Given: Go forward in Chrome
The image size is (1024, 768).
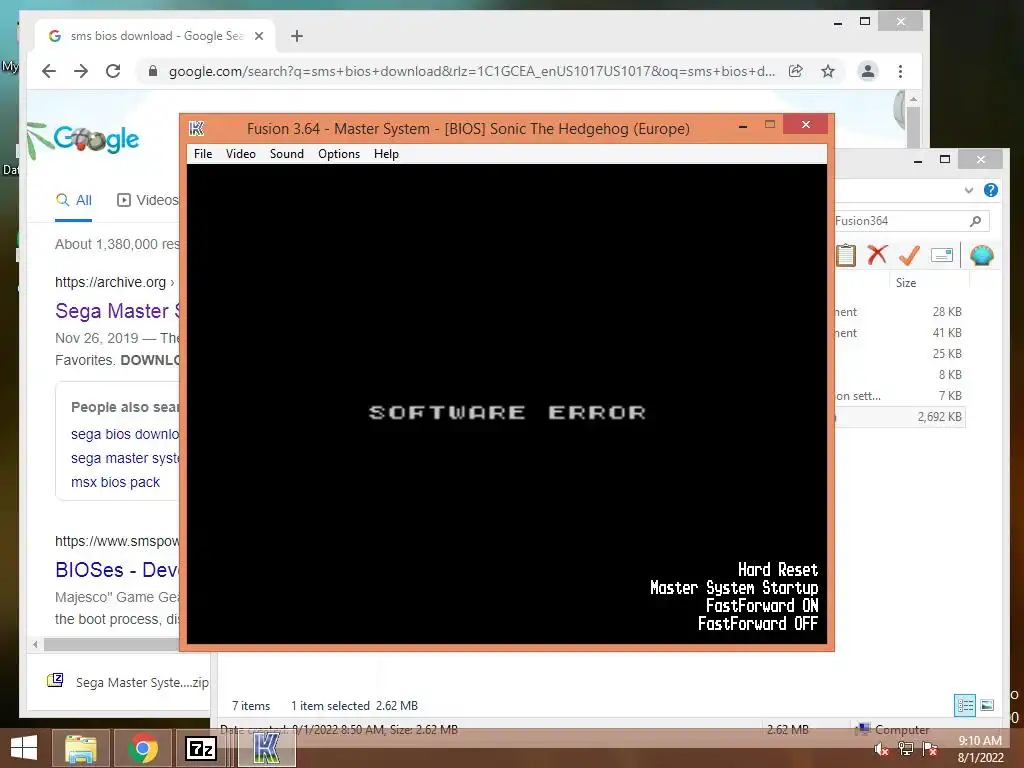Looking at the screenshot, I should [x=81, y=71].
